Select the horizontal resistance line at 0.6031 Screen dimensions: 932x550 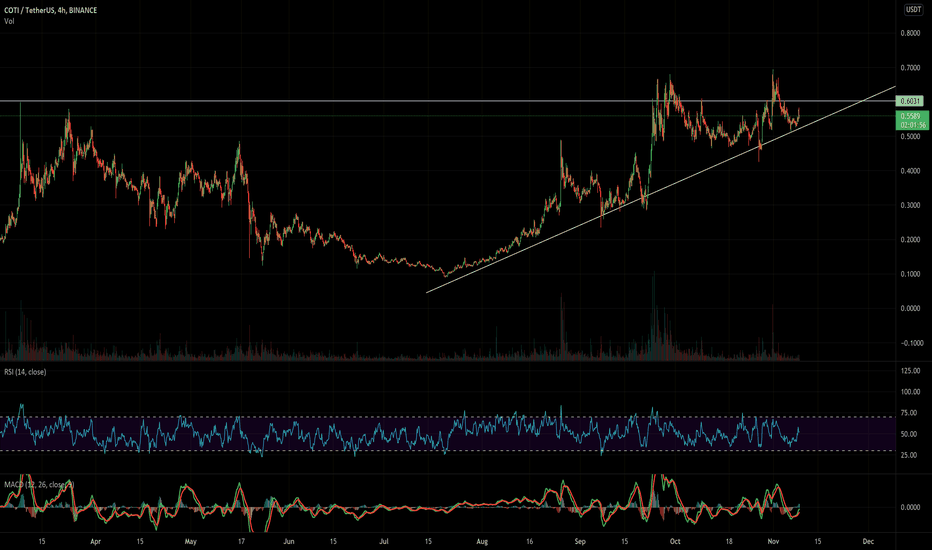(x=447, y=101)
